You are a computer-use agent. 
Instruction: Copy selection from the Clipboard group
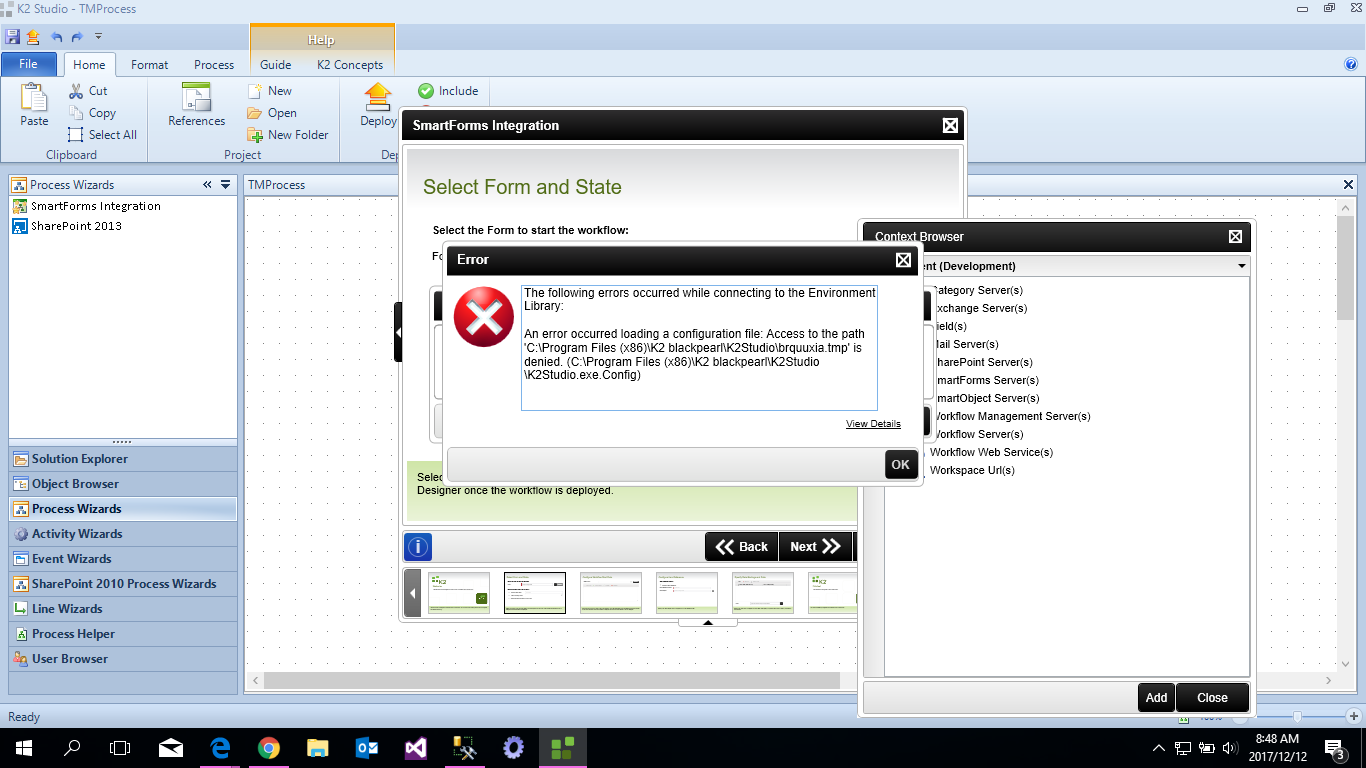tap(92, 113)
